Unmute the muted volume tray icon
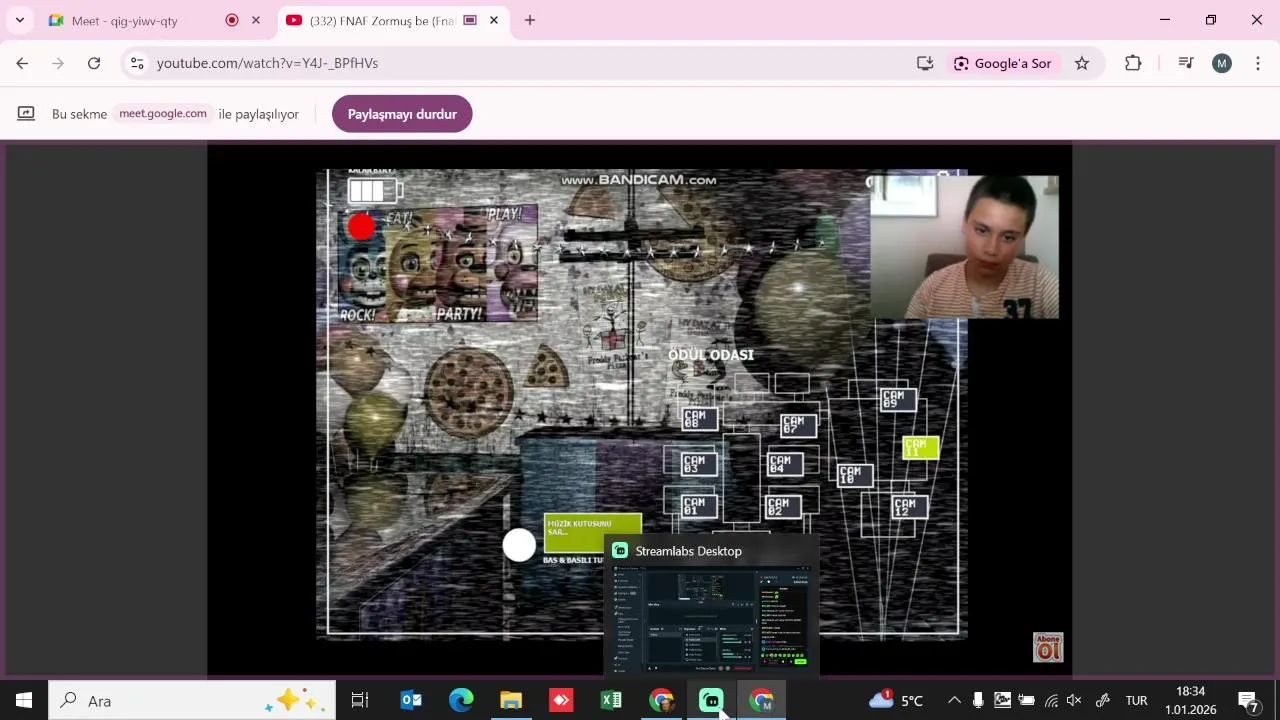 (x=1075, y=700)
